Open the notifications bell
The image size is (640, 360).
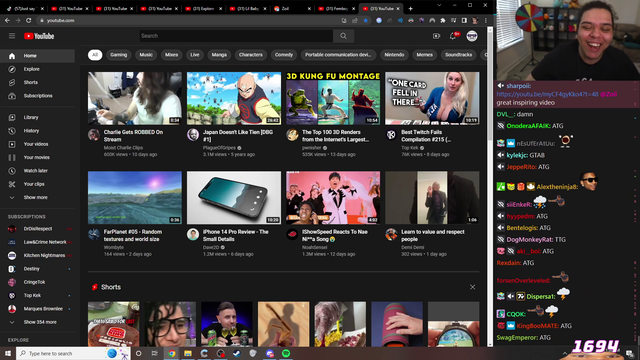tap(453, 36)
